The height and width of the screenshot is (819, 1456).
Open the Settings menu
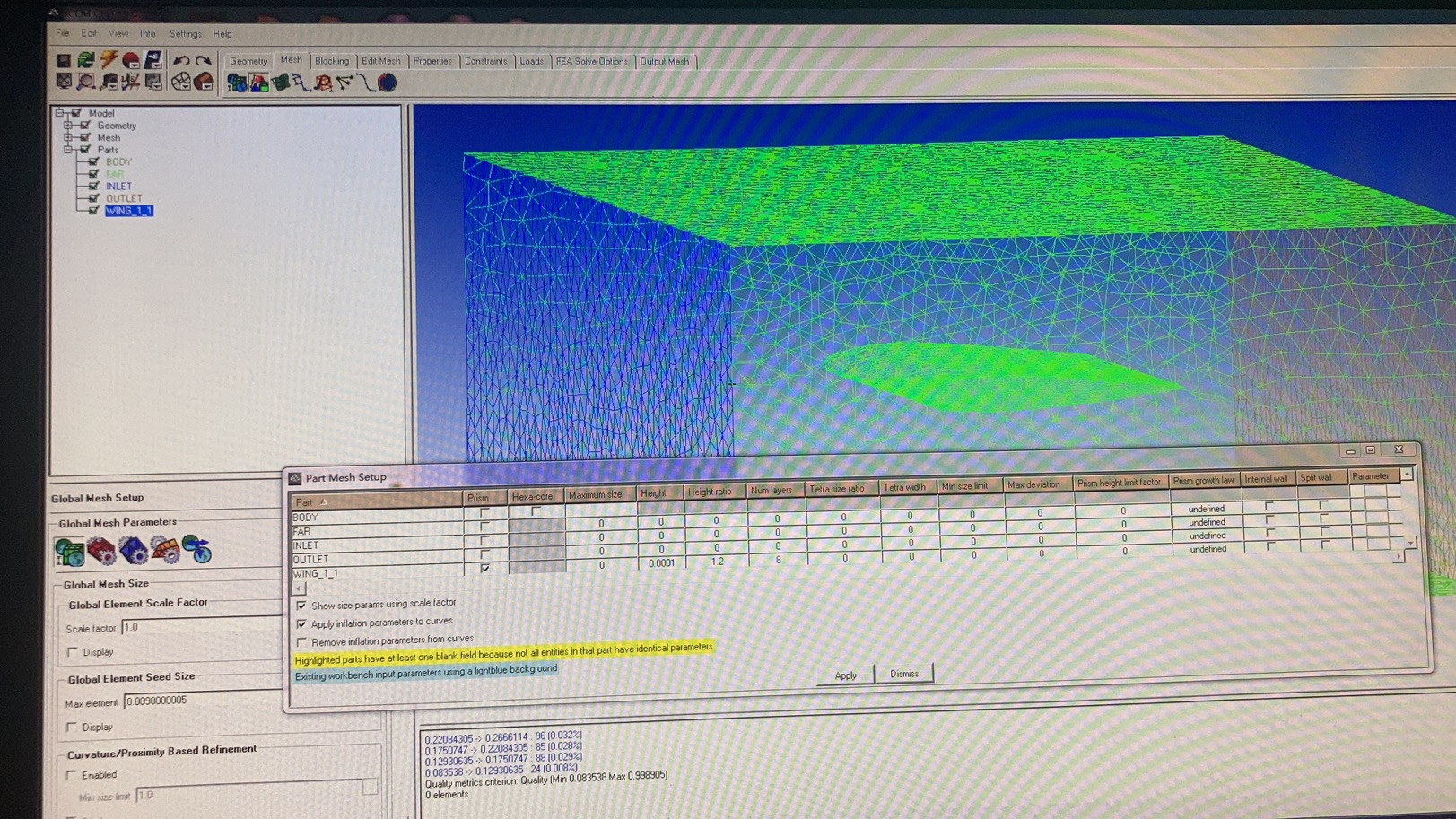tap(185, 33)
